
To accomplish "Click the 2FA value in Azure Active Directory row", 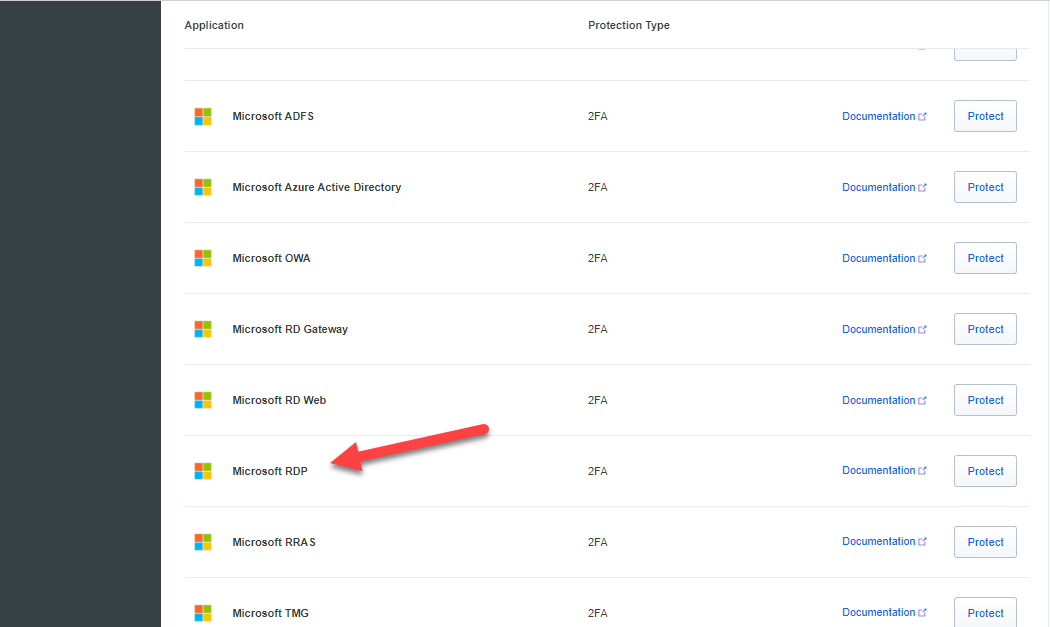I will [x=597, y=188].
